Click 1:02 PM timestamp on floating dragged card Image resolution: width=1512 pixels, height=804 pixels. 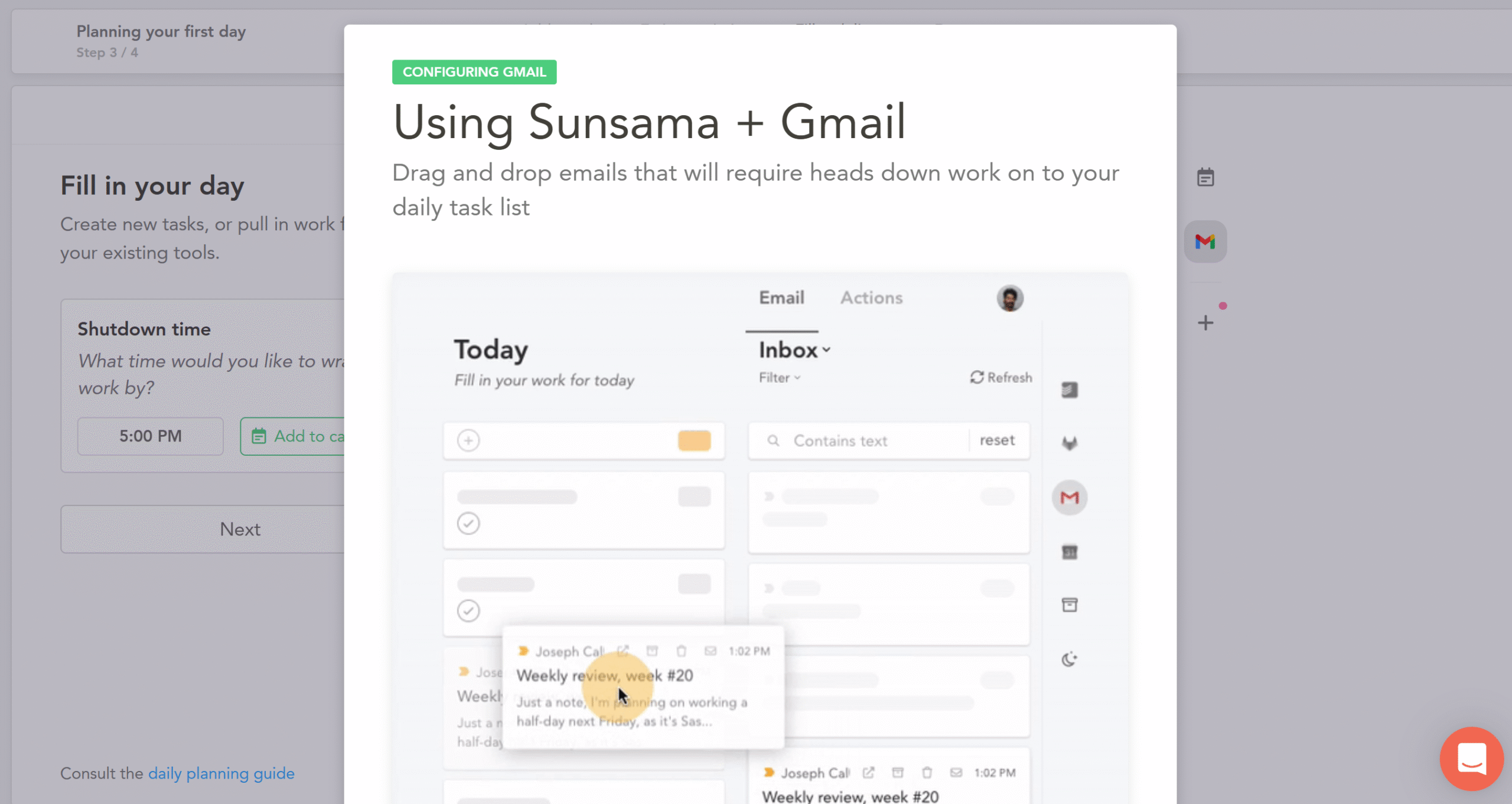749,651
